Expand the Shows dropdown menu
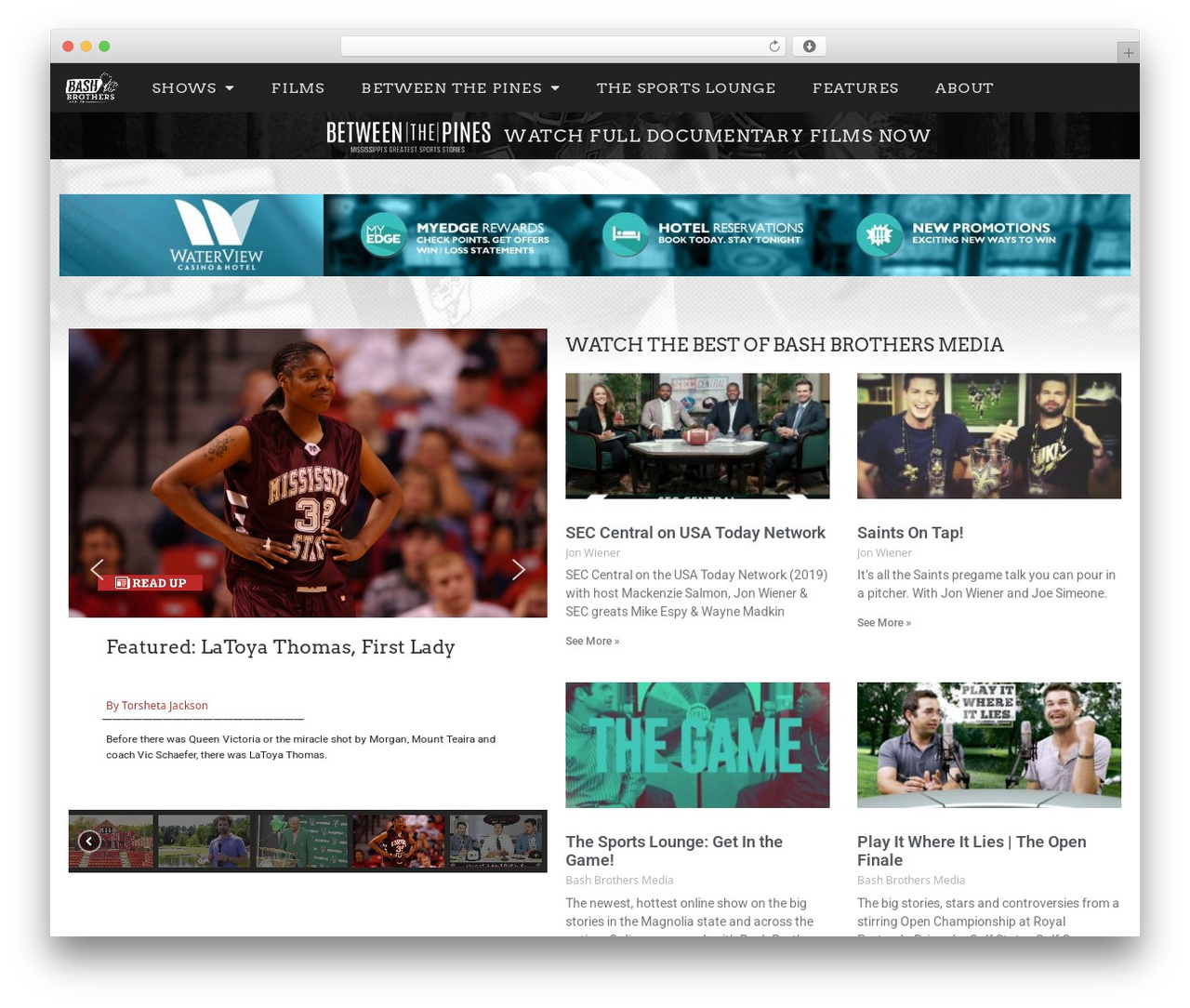1190x1008 pixels. tap(192, 88)
